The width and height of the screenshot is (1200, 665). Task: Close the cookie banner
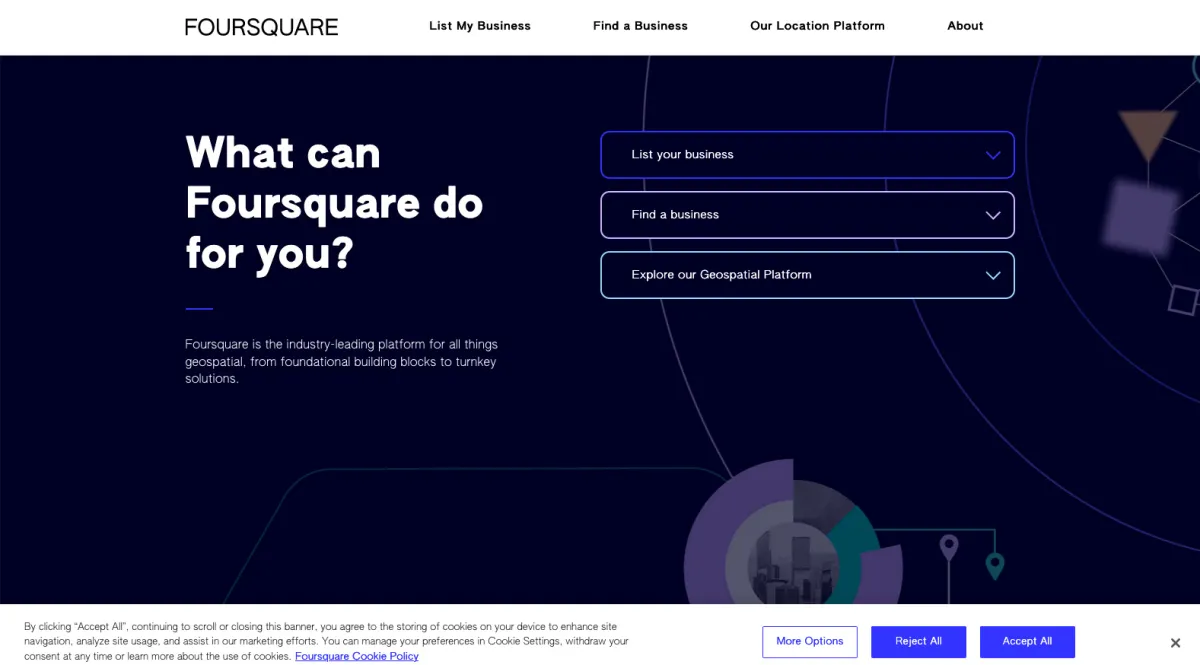point(1176,643)
